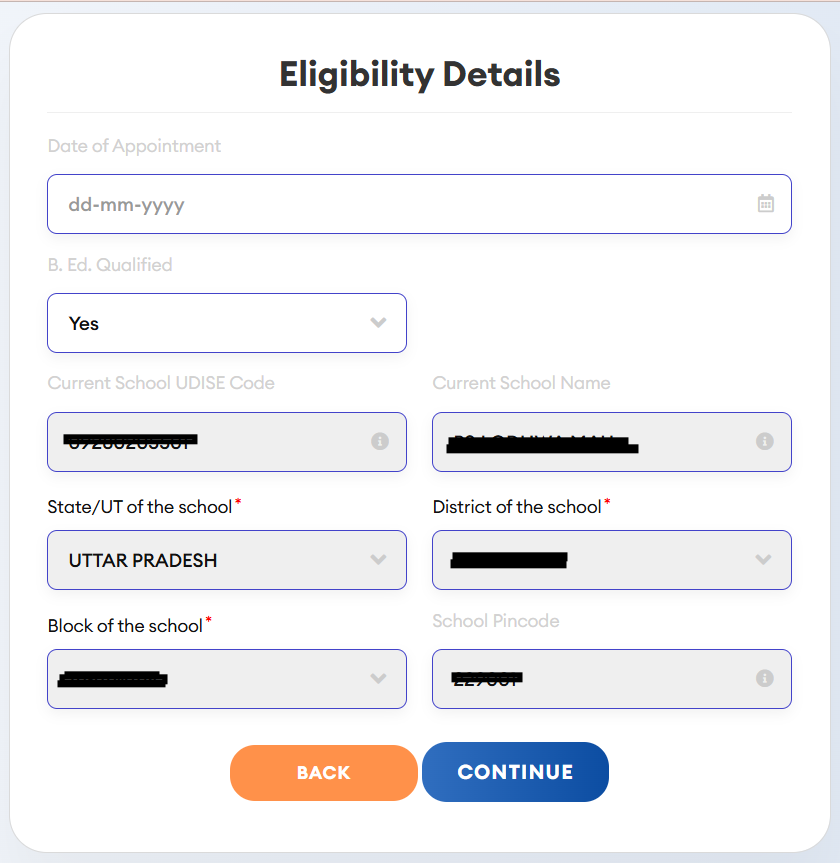The width and height of the screenshot is (840, 863).
Task: Click the Current School Name field
Action: pos(595,441)
